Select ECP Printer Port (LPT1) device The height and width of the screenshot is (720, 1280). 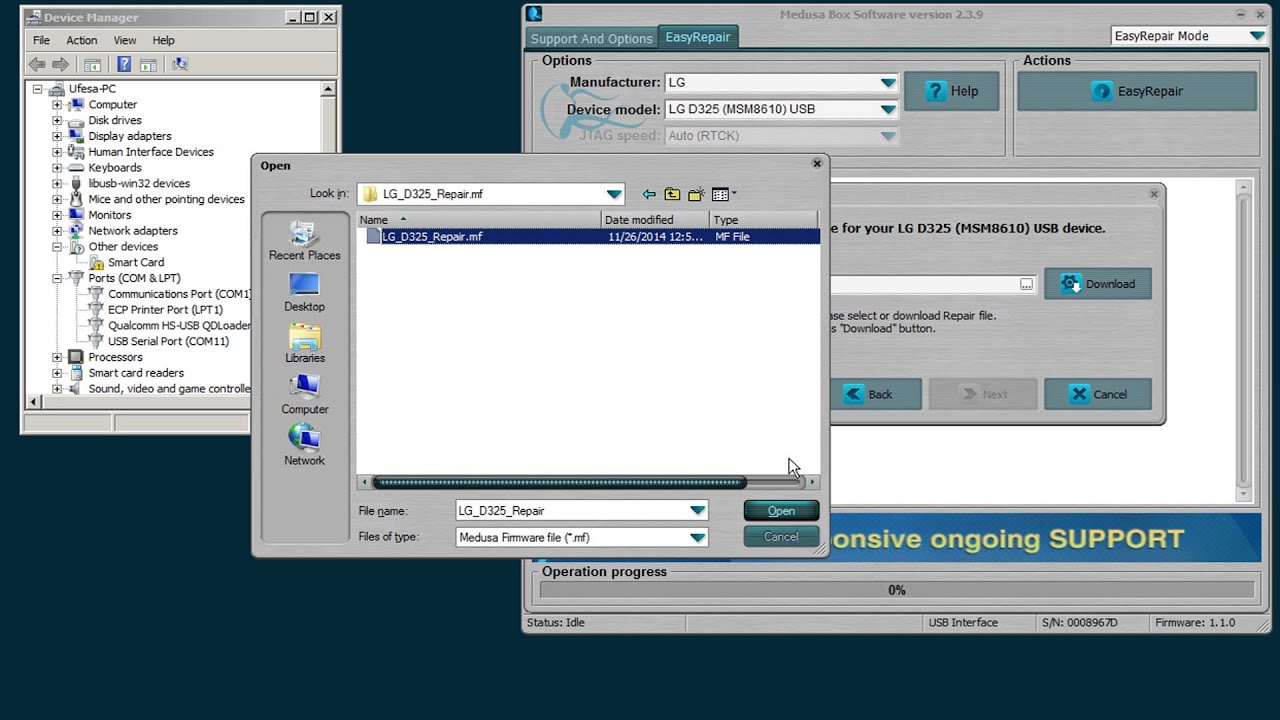[x=165, y=310]
